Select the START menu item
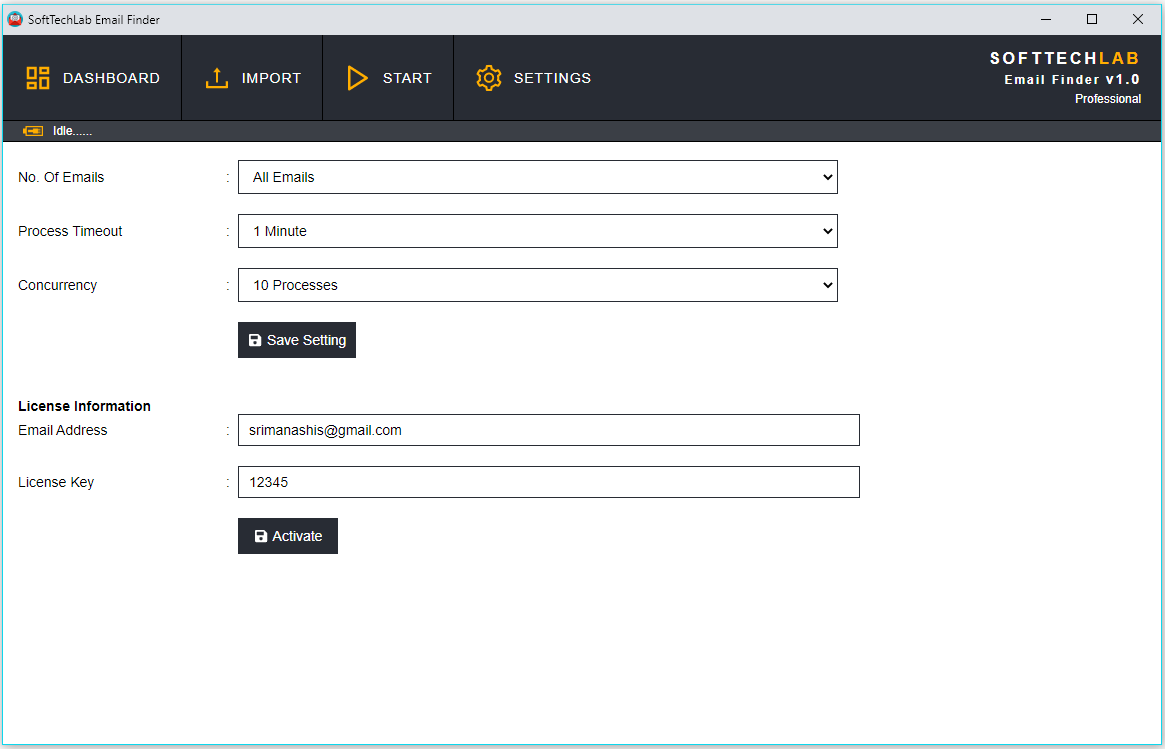1165x749 pixels. point(389,78)
